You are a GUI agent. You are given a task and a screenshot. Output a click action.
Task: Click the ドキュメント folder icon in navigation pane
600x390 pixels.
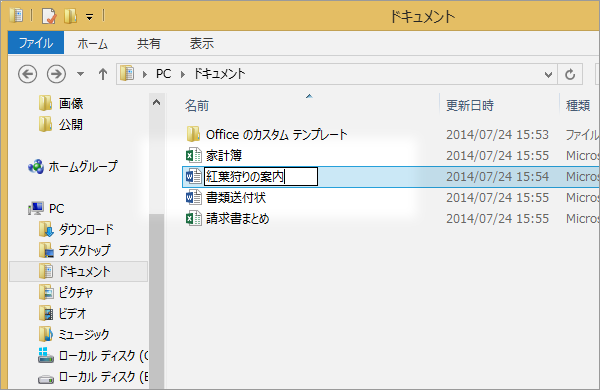coord(46,271)
